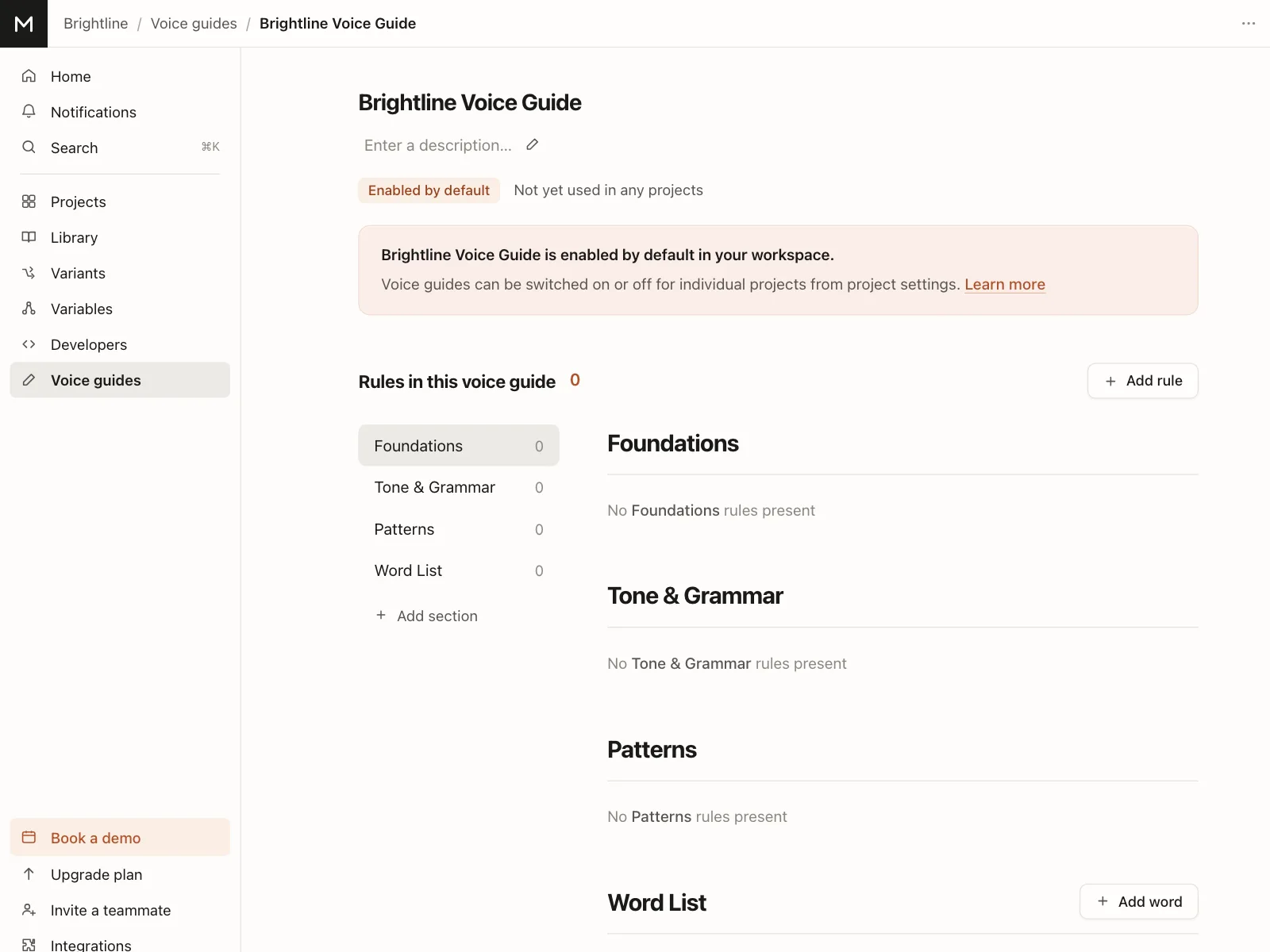
Task: Click the Library book icon
Action: click(29, 237)
